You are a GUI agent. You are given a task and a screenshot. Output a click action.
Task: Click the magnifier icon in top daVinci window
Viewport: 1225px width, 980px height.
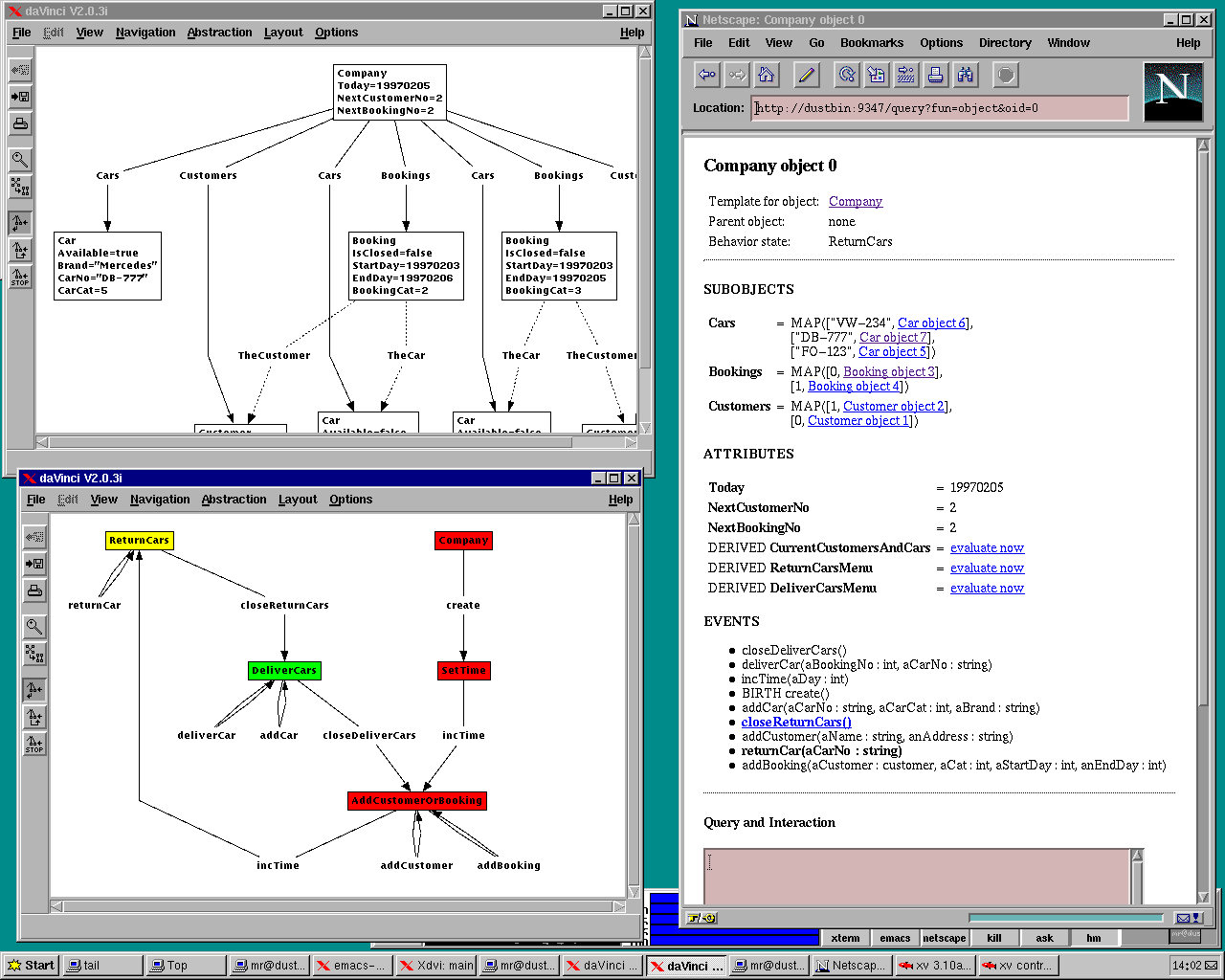(x=20, y=160)
